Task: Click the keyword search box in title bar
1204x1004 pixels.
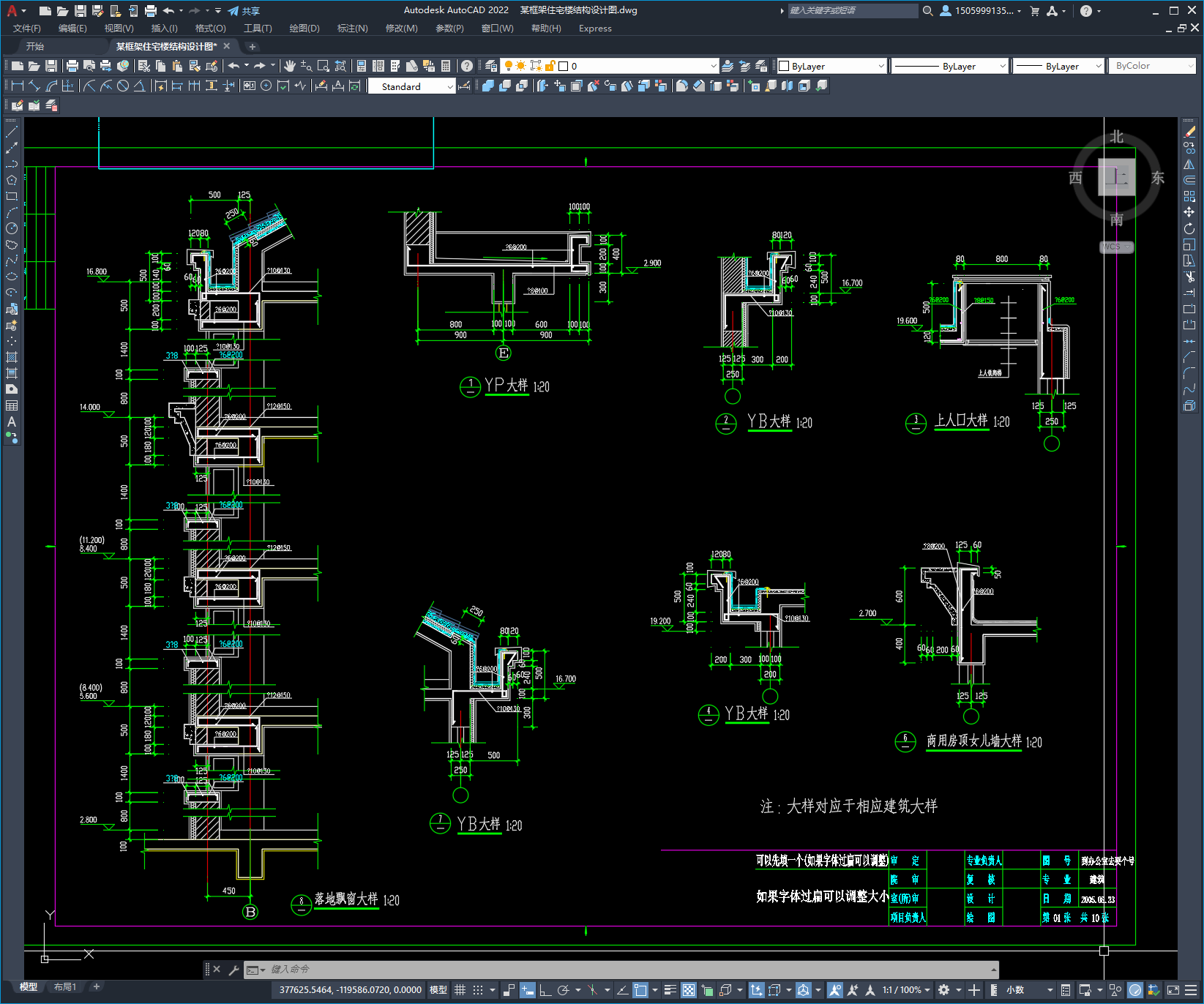Action: click(852, 11)
